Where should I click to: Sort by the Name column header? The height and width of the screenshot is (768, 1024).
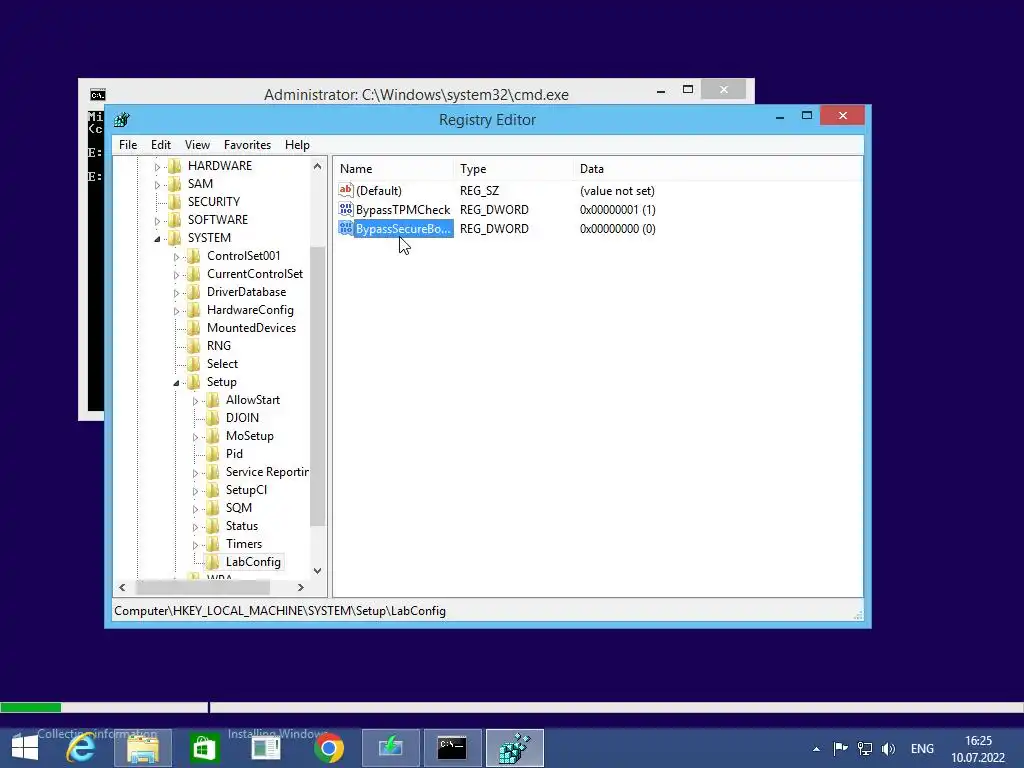pos(394,168)
